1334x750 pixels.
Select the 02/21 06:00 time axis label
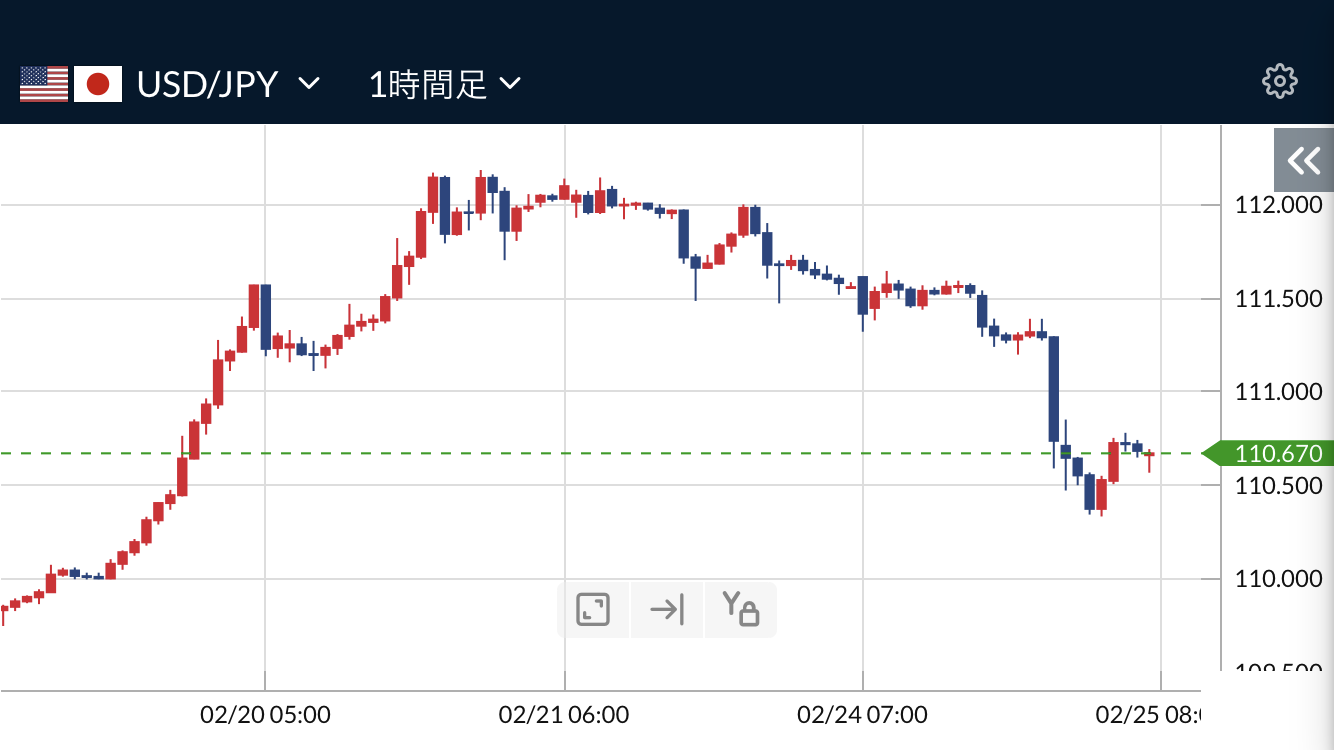coord(564,715)
